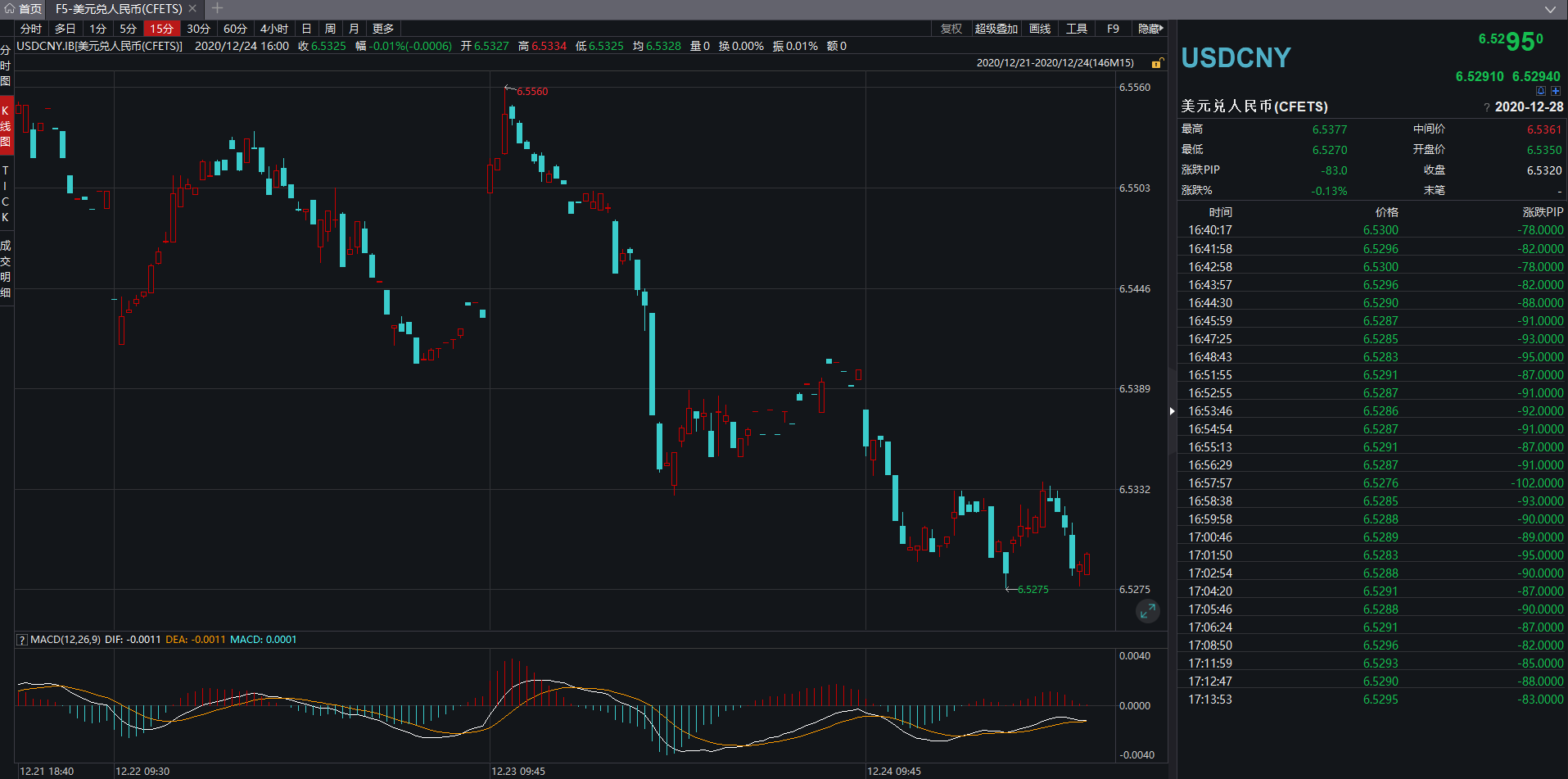Screen dimensions: 1568x779
Task: Open 超级叠加 overlay option
Action: [996, 29]
